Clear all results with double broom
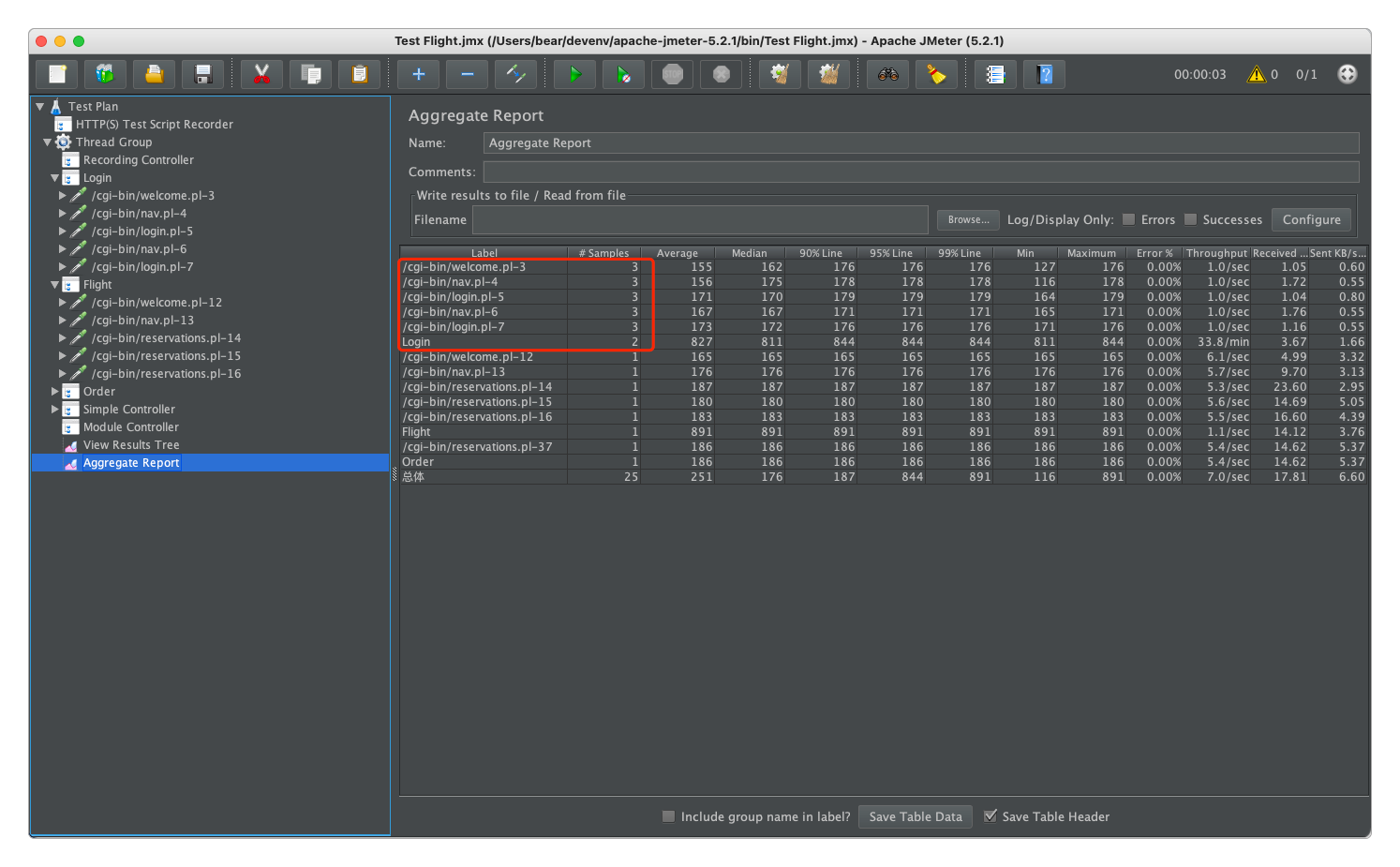Viewport: 1400px width, 867px height. pyautogui.click(x=828, y=74)
